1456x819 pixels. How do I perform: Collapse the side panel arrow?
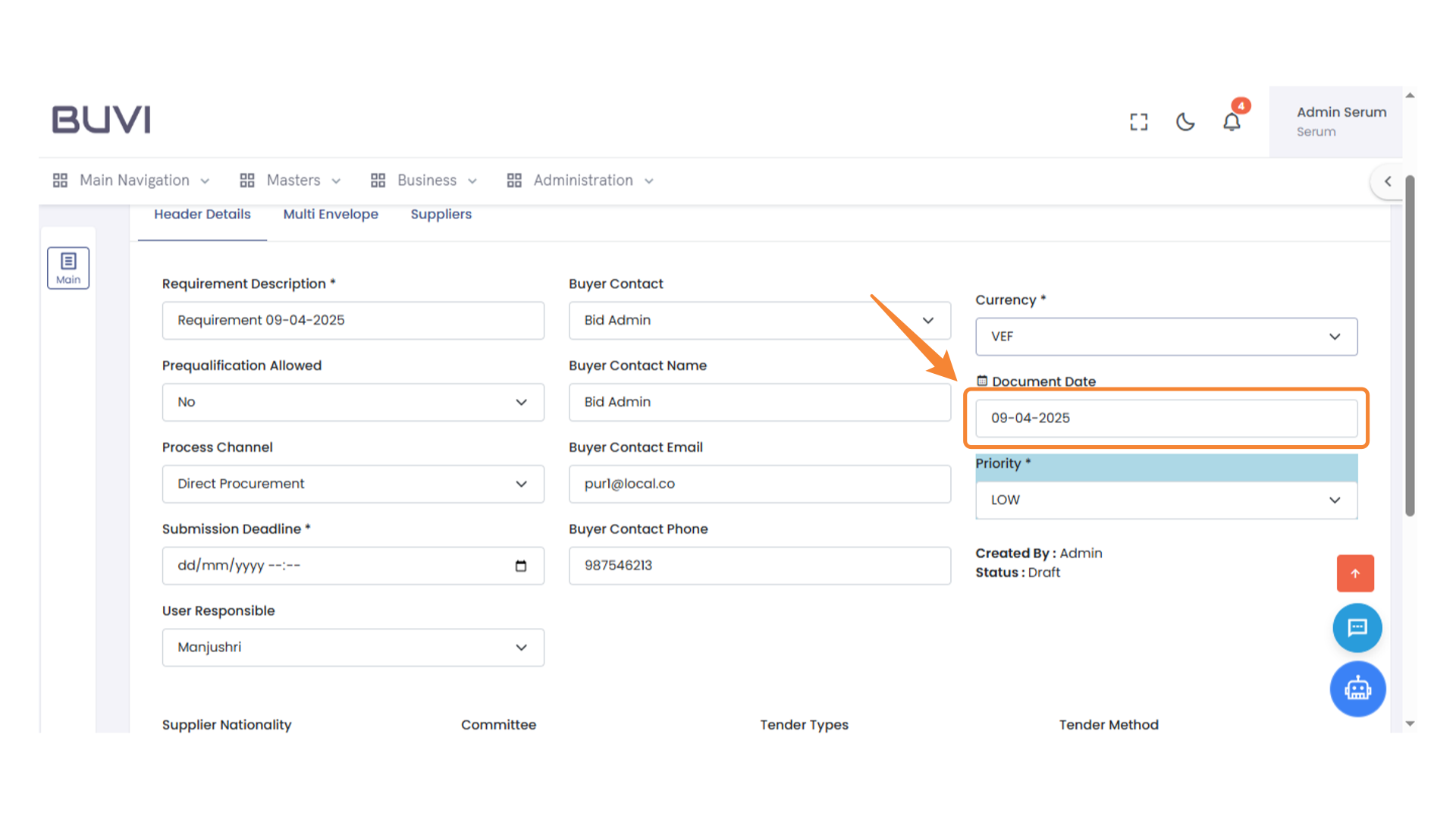click(x=1387, y=181)
